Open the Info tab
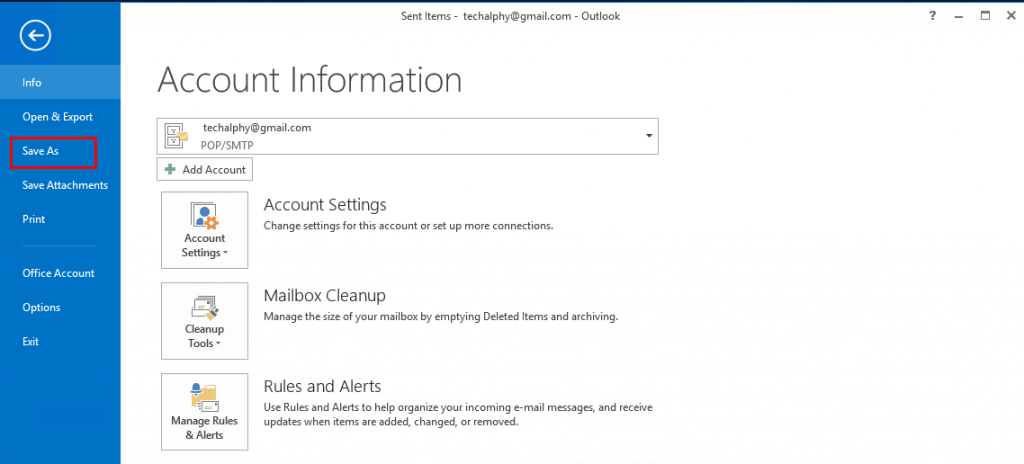The image size is (1024, 464). (x=60, y=82)
